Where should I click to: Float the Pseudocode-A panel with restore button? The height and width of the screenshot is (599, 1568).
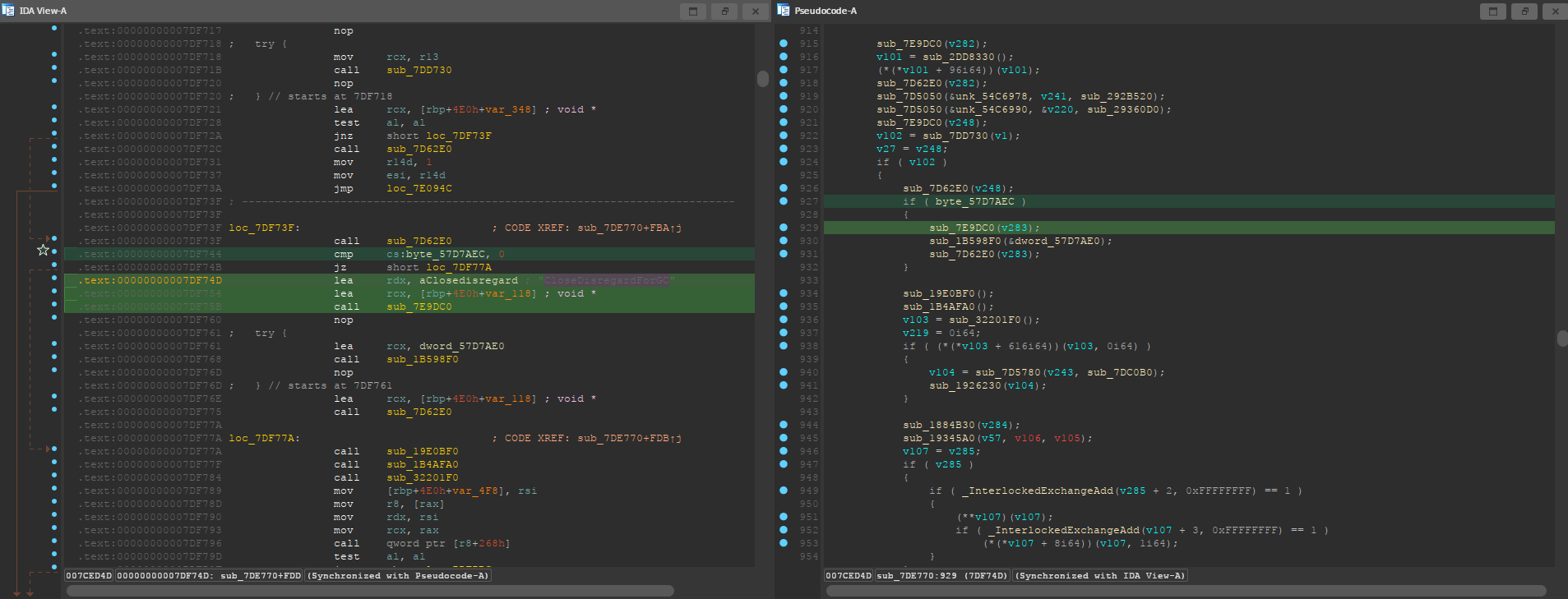coord(1524,12)
